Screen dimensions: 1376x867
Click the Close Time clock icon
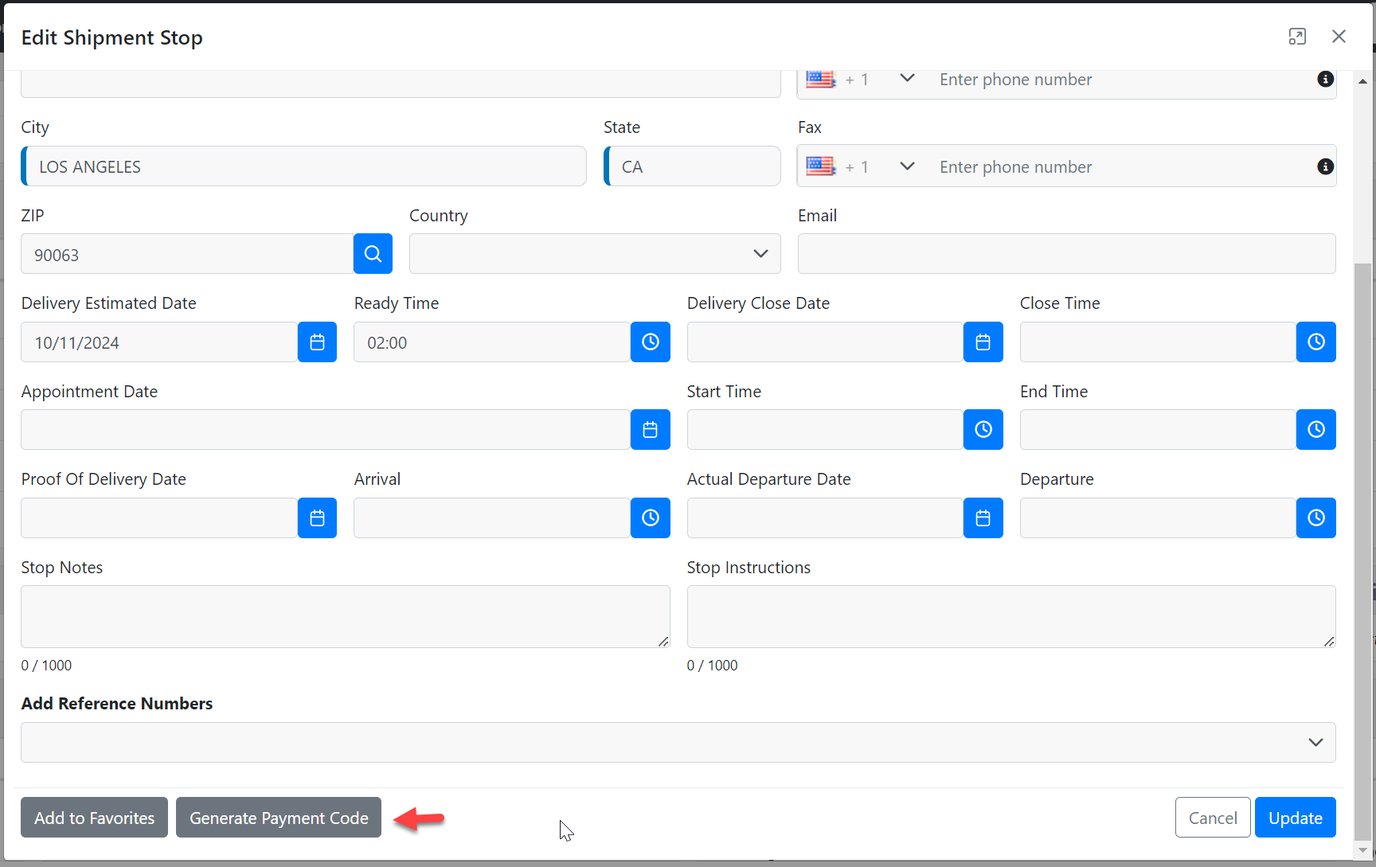point(1316,342)
